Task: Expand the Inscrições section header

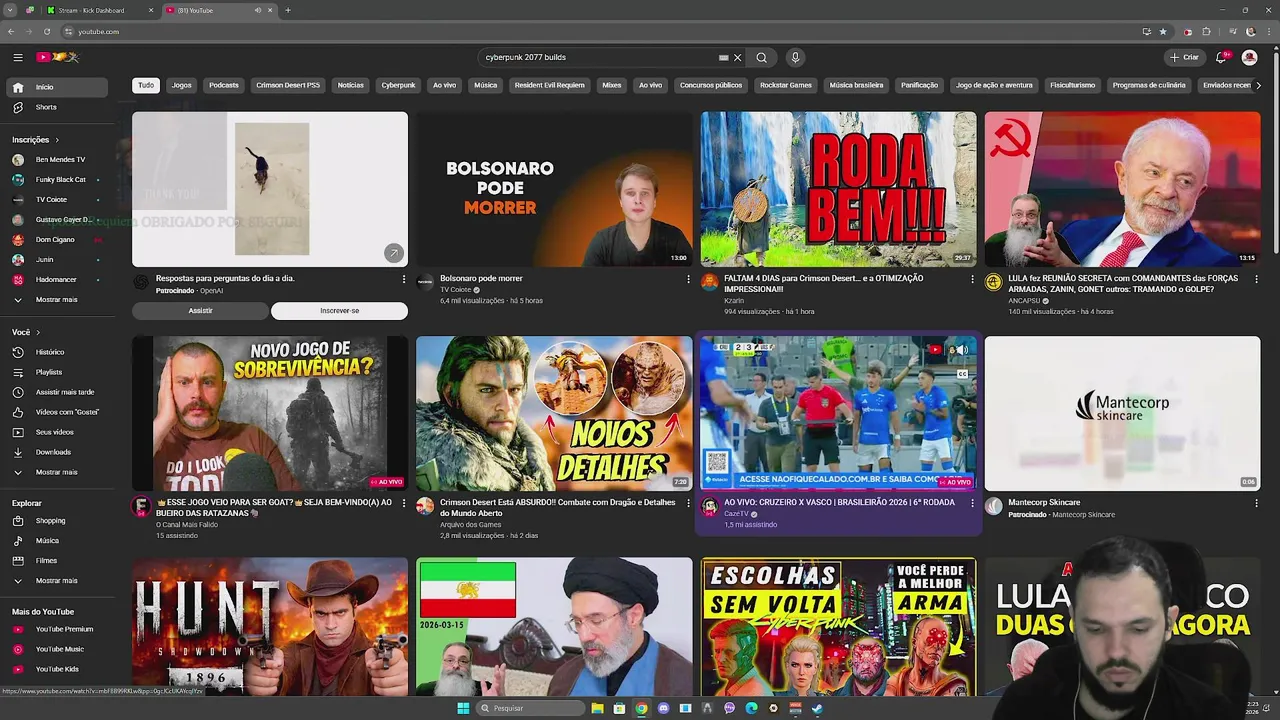Action: (x=36, y=140)
